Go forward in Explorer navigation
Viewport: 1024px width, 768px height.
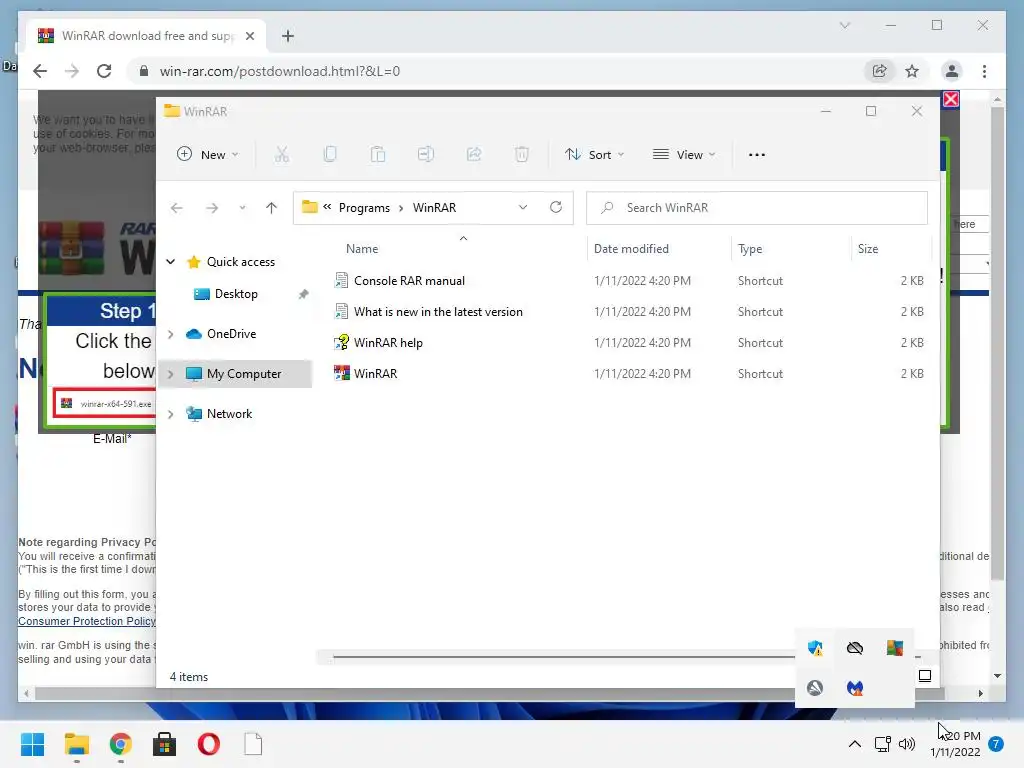click(212, 208)
